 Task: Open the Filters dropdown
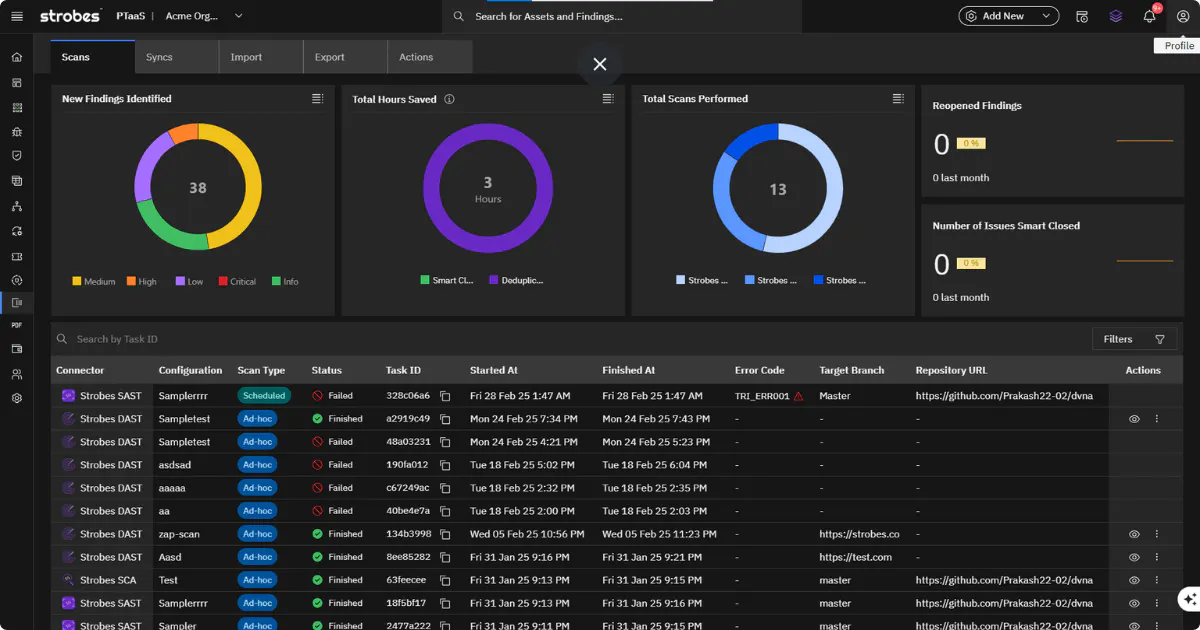pyautogui.click(x=1134, y=339)
